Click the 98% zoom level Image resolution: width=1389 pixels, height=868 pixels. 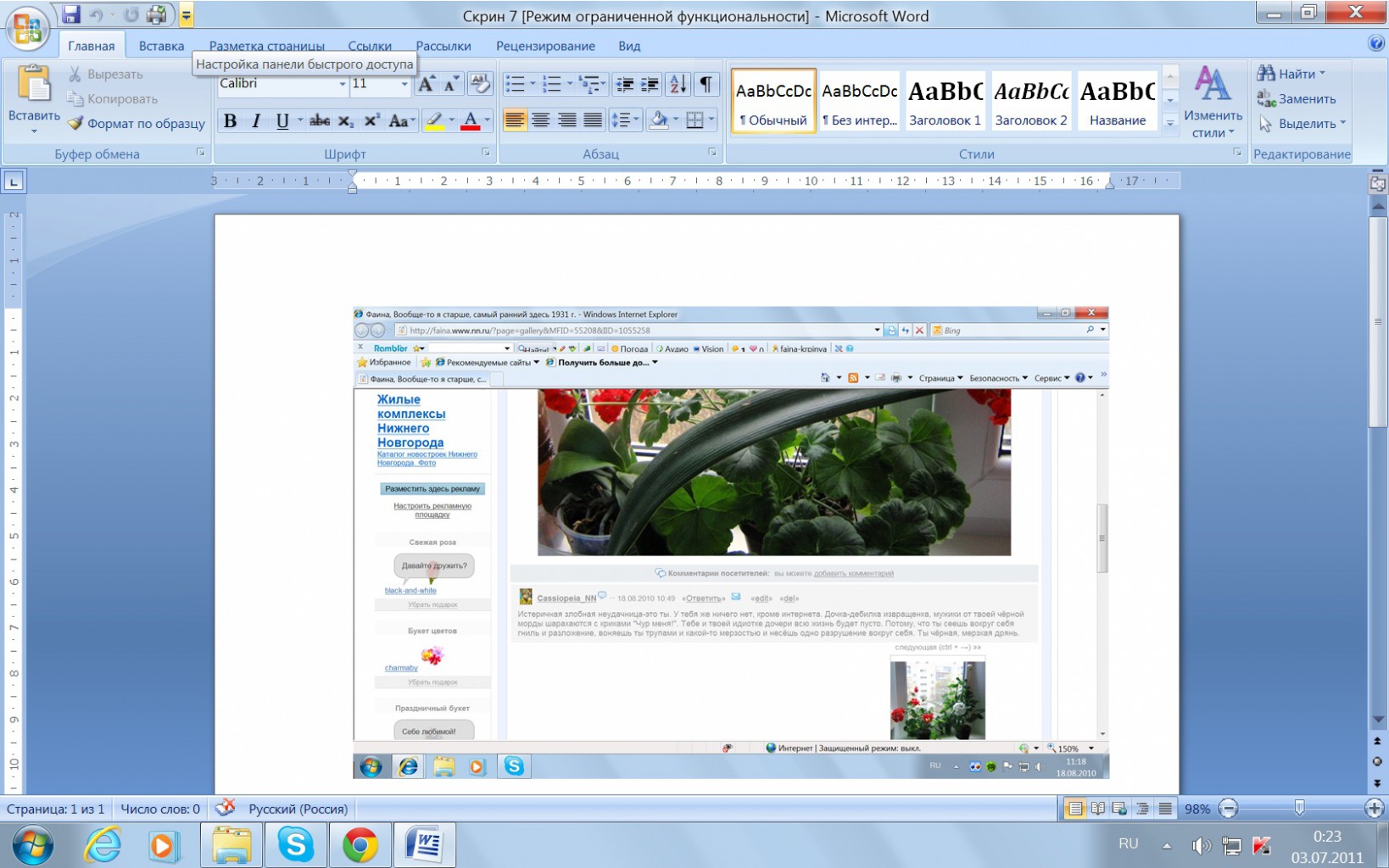(x=1197, y=809)
